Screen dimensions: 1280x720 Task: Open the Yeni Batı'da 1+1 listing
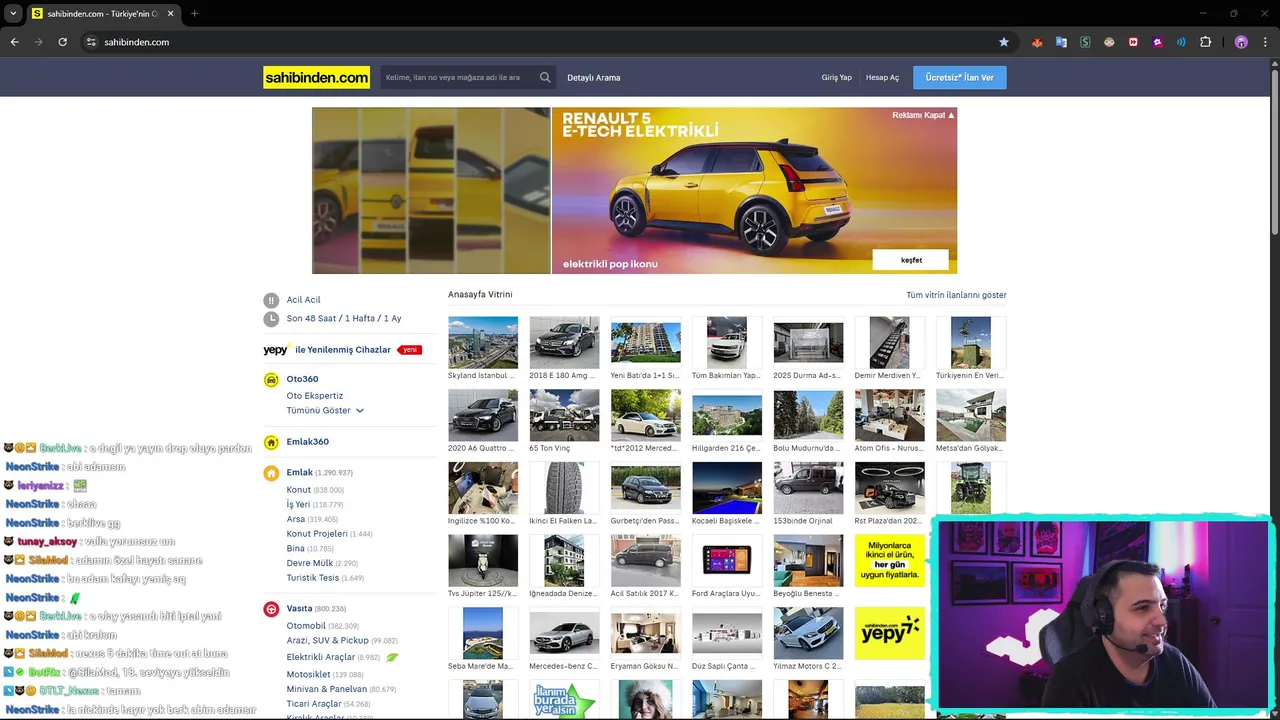tap(646, 343)
